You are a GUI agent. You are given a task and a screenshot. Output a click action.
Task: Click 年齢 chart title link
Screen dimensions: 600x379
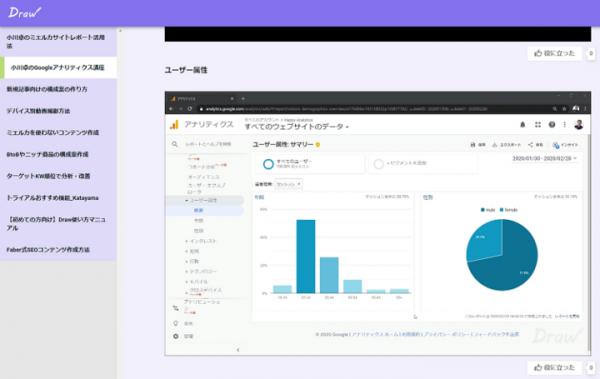point(259,198)
